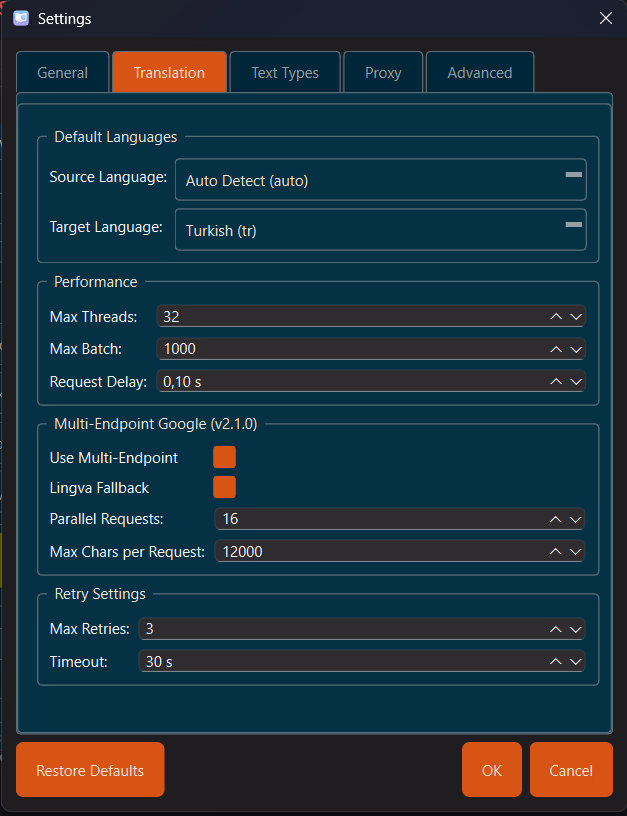Increase Parallel Requests with up arrow

556,519
